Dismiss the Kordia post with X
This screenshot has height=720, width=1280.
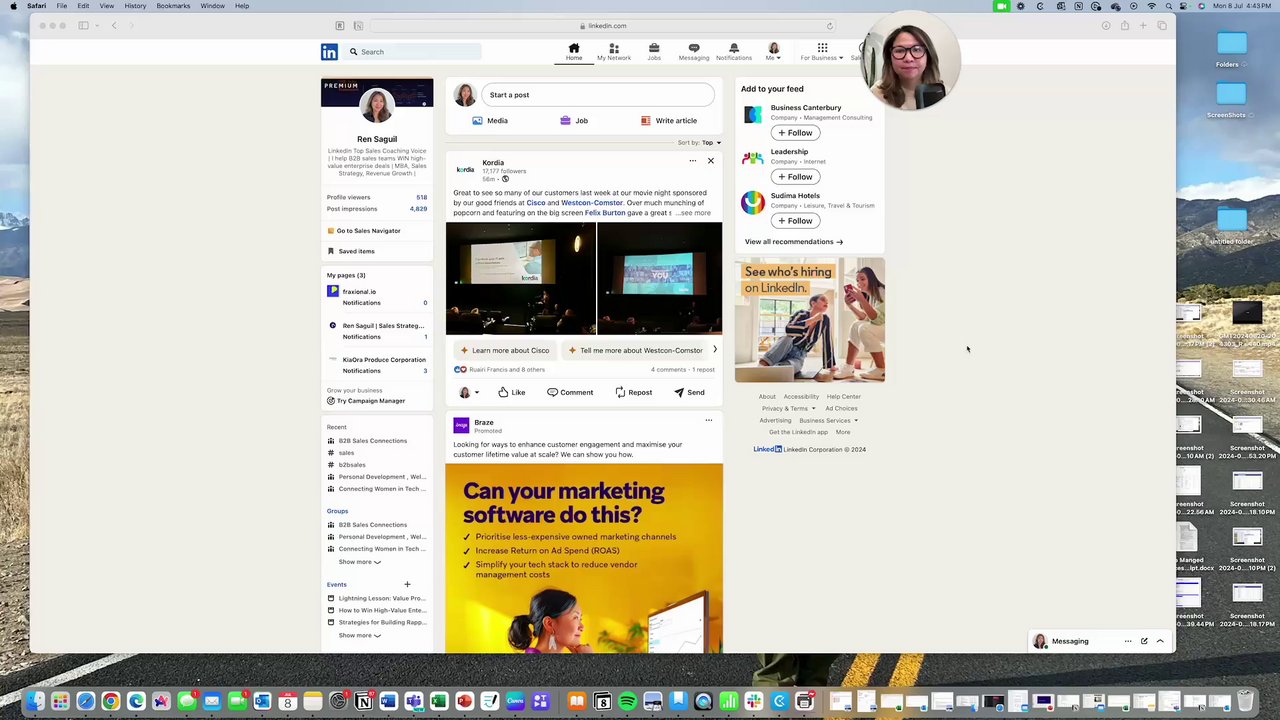(711, 161)
